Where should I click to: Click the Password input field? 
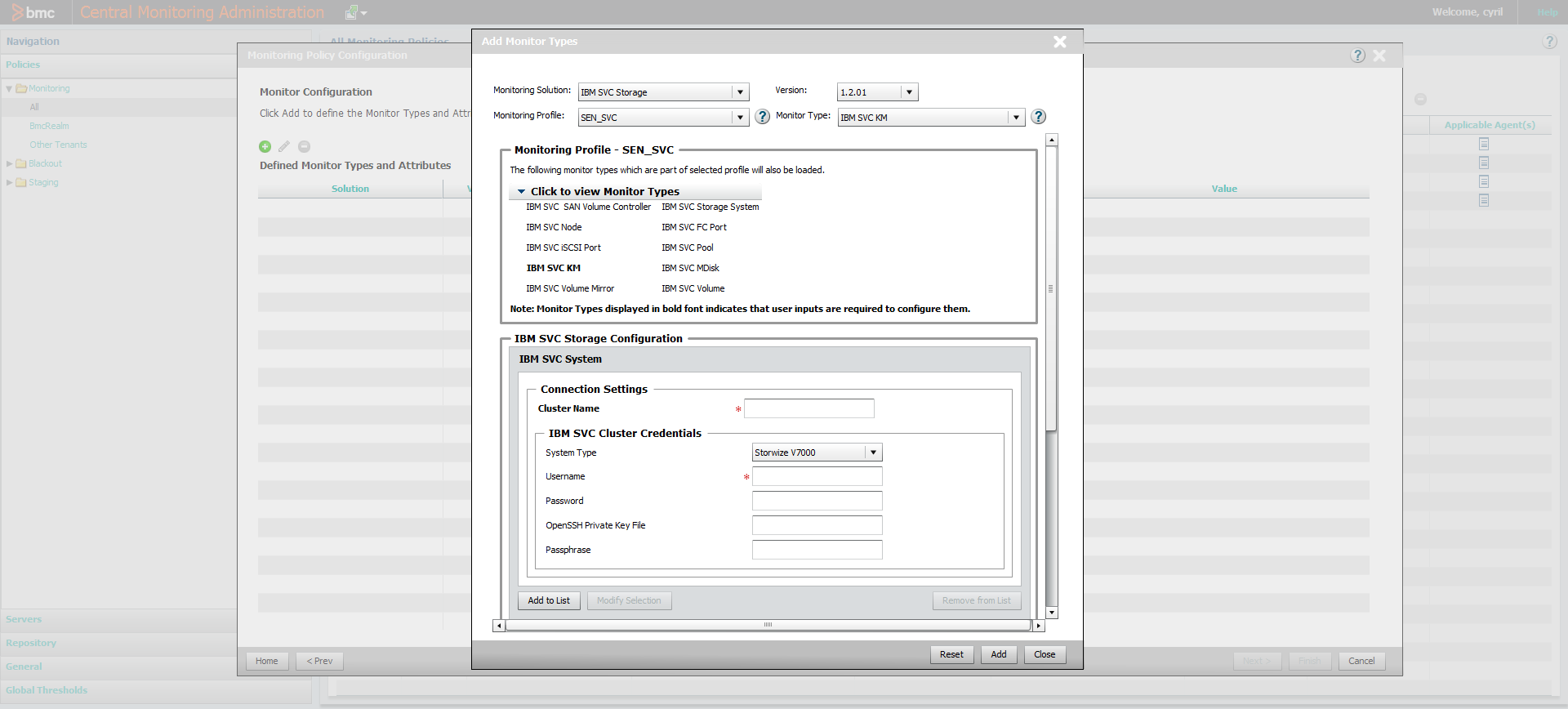tap(817, 501)
